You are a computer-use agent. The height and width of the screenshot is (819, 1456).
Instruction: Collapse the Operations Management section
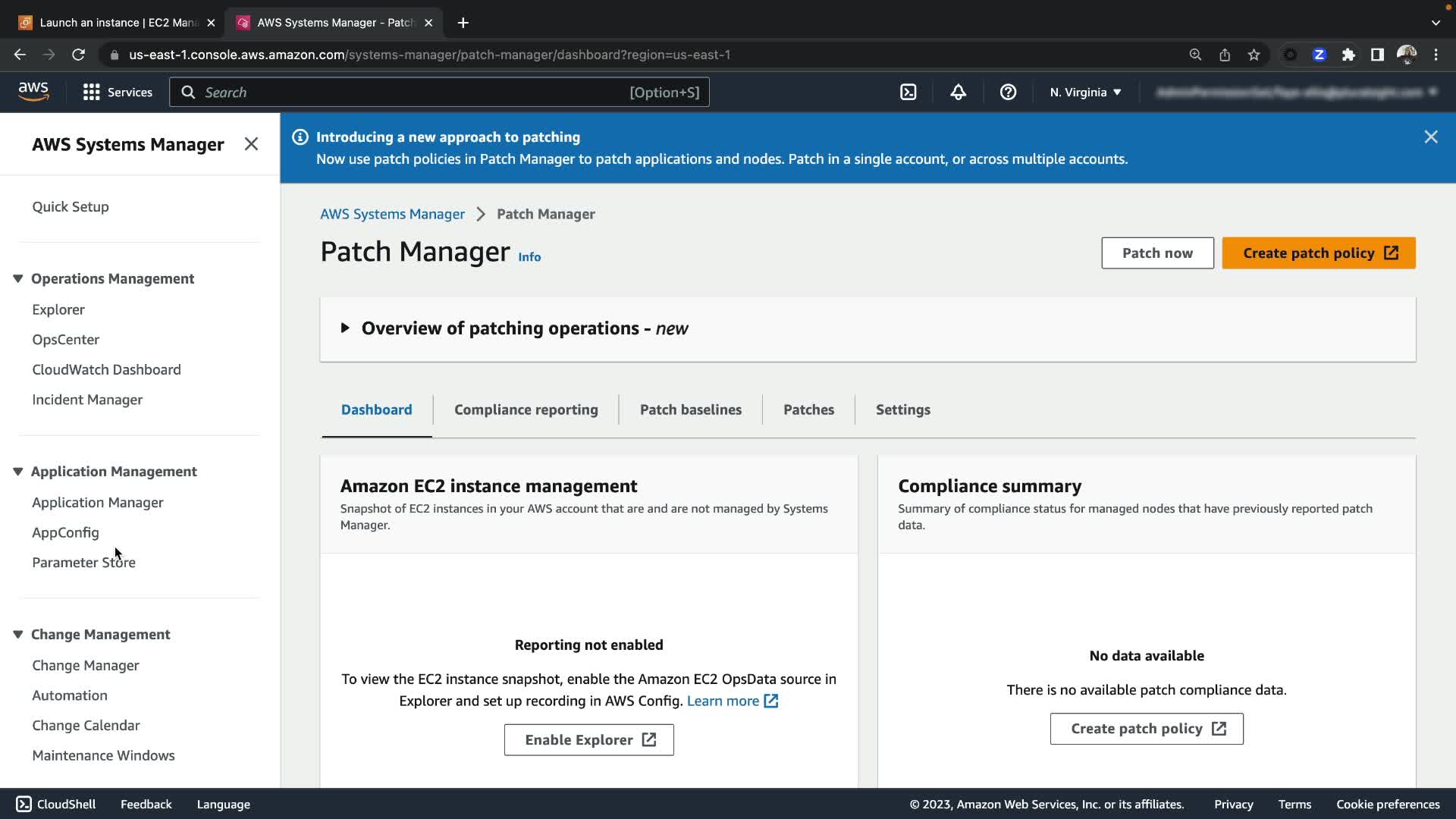coord(18,279)
